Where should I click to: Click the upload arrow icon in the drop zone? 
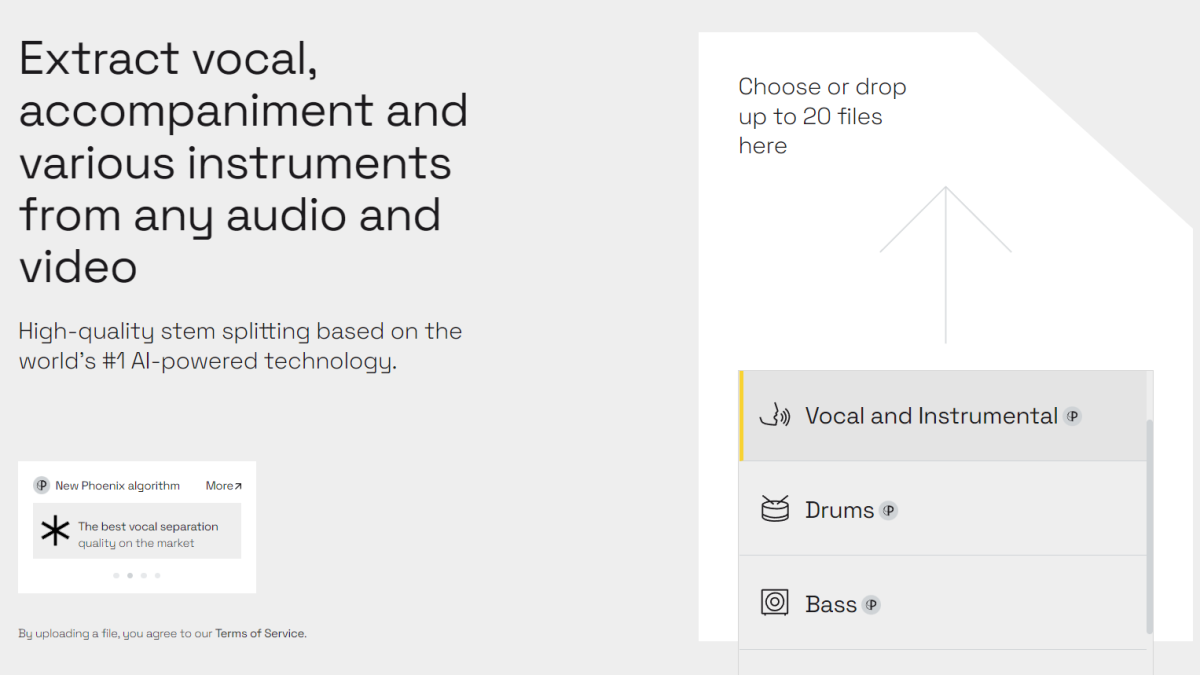(x=945, y=265)
